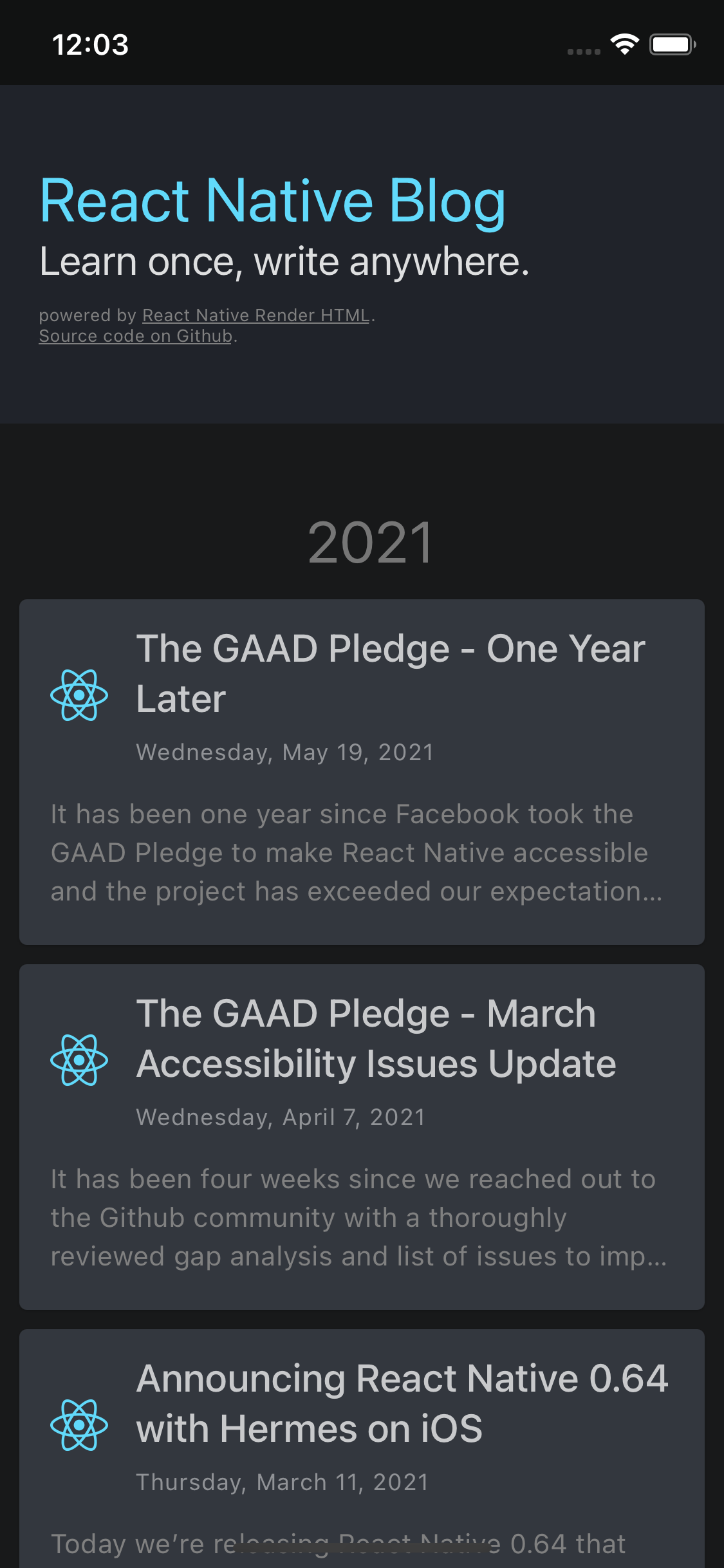Tap the React Native Blog heading
Viewport: 724px width, 1568px height.
click(x=272, y=201)
